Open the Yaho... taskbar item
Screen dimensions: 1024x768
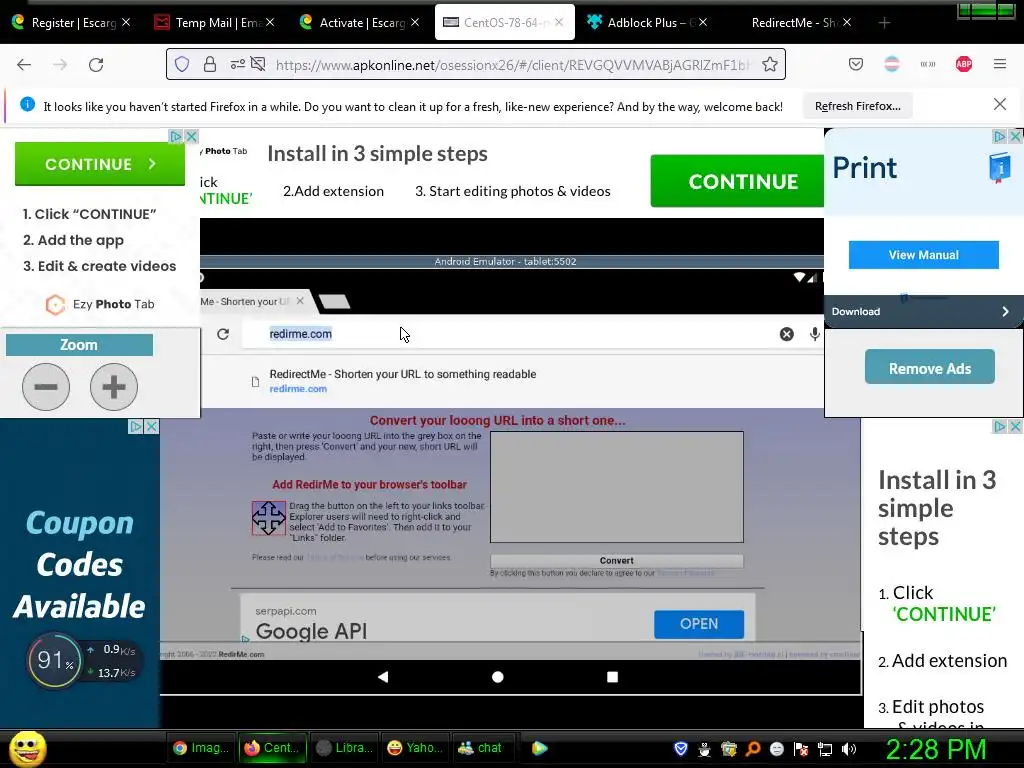click(x=415, y=748)
